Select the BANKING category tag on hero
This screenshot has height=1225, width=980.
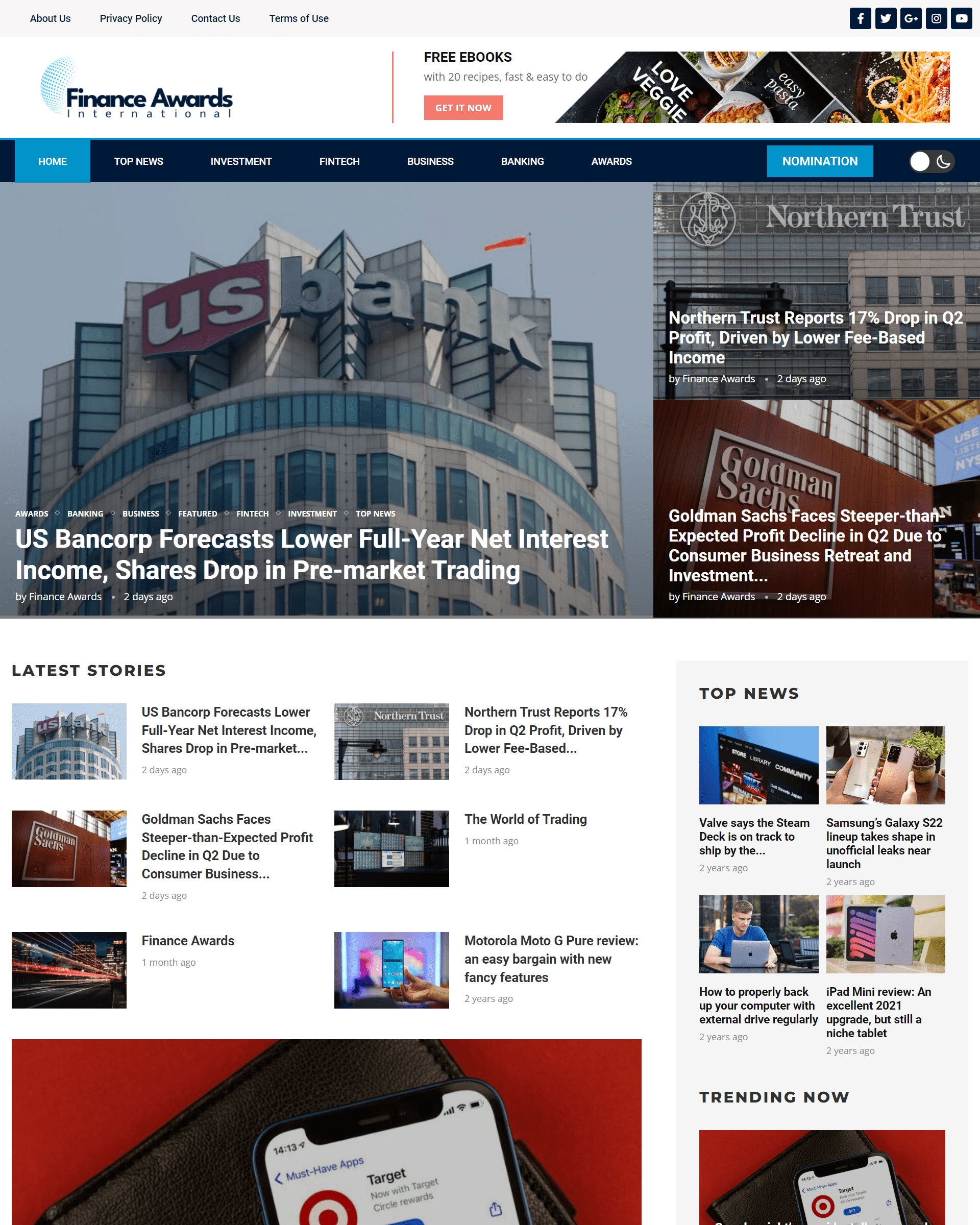tap(85, 513)
